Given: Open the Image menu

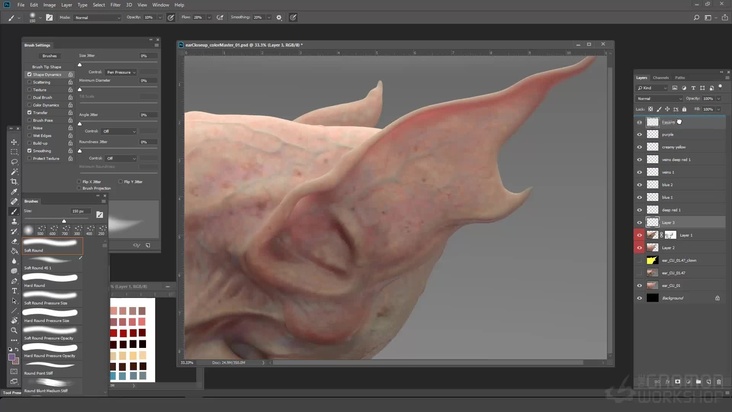Looking at the screenshot, I should [x=49, y=5].
